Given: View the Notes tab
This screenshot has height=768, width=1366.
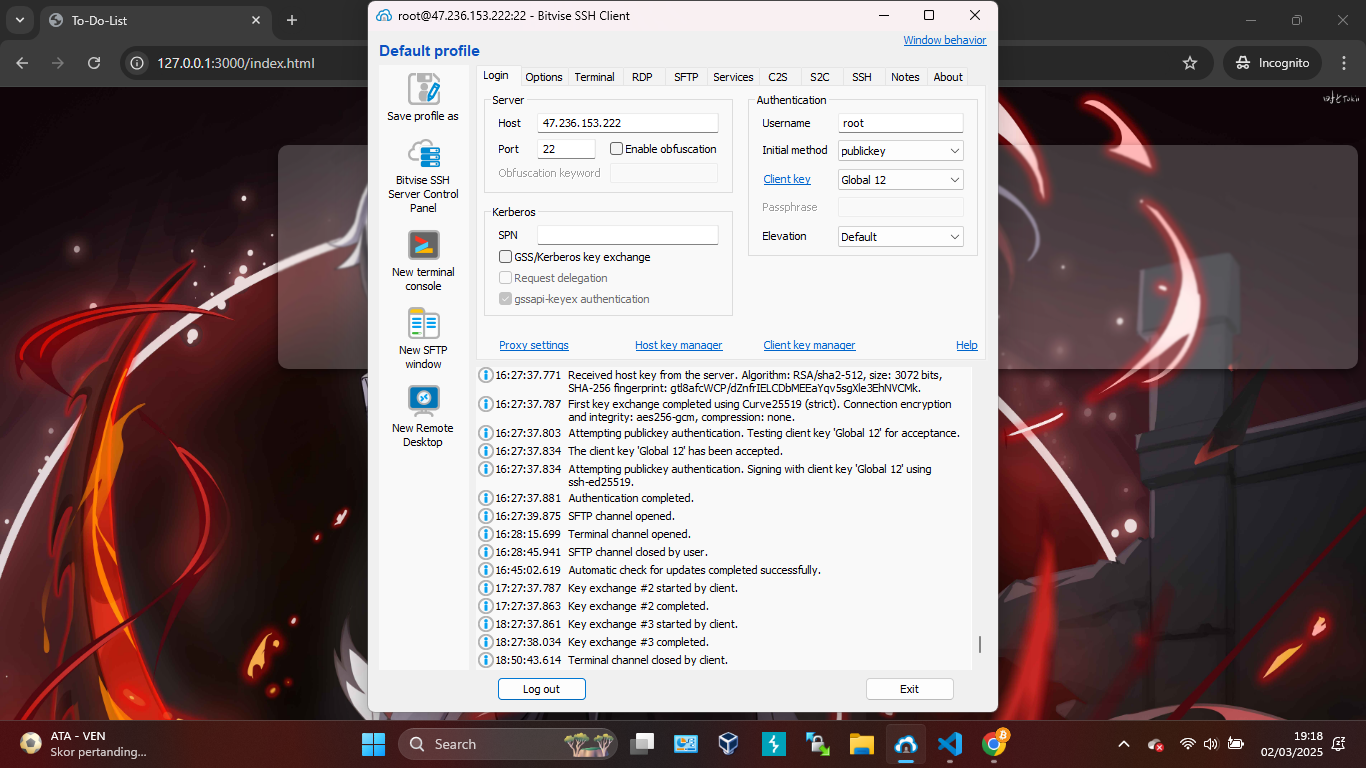Looking at the screenshot, I should (x=905, y=77).
